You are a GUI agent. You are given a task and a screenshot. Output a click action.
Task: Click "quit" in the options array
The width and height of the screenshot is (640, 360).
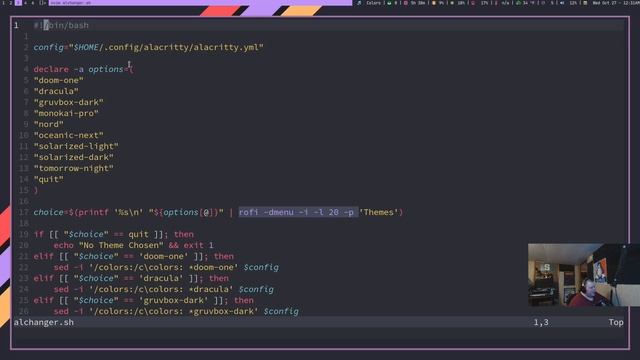pos(49,179)
